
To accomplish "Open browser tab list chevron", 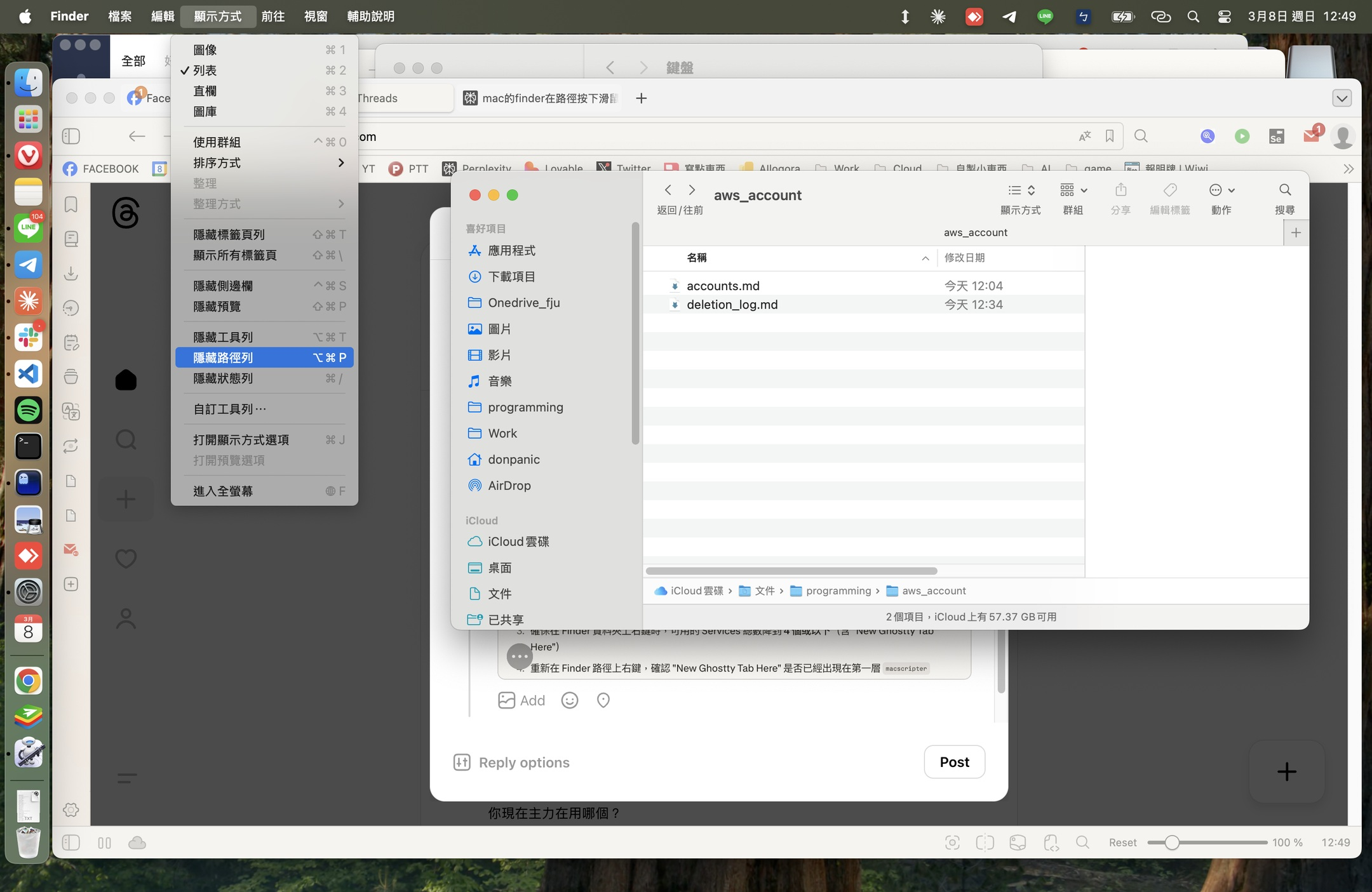I will 1342,98.
